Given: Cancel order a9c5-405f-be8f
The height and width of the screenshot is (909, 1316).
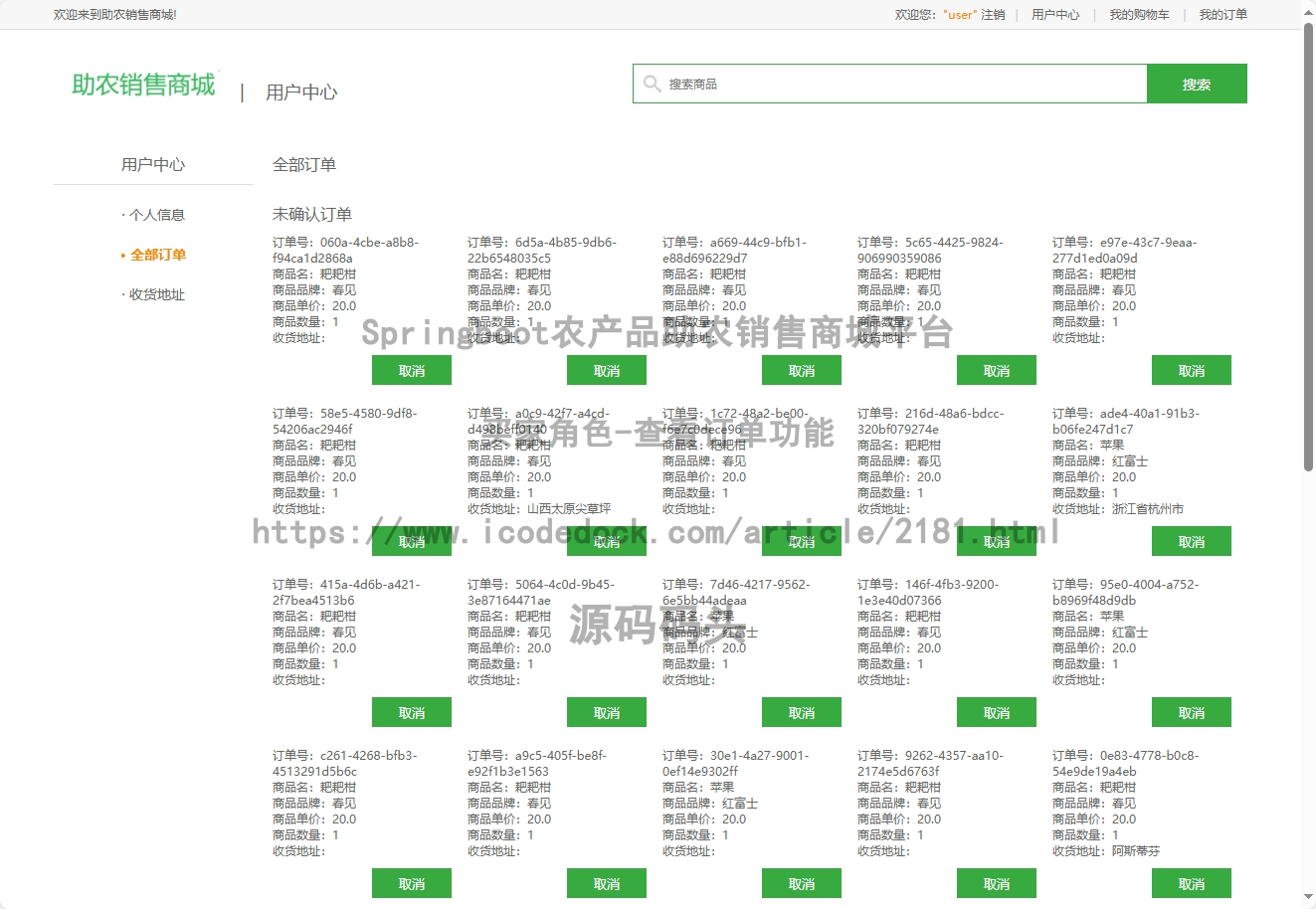Looking at the screenshot, I should pos(607,884).
